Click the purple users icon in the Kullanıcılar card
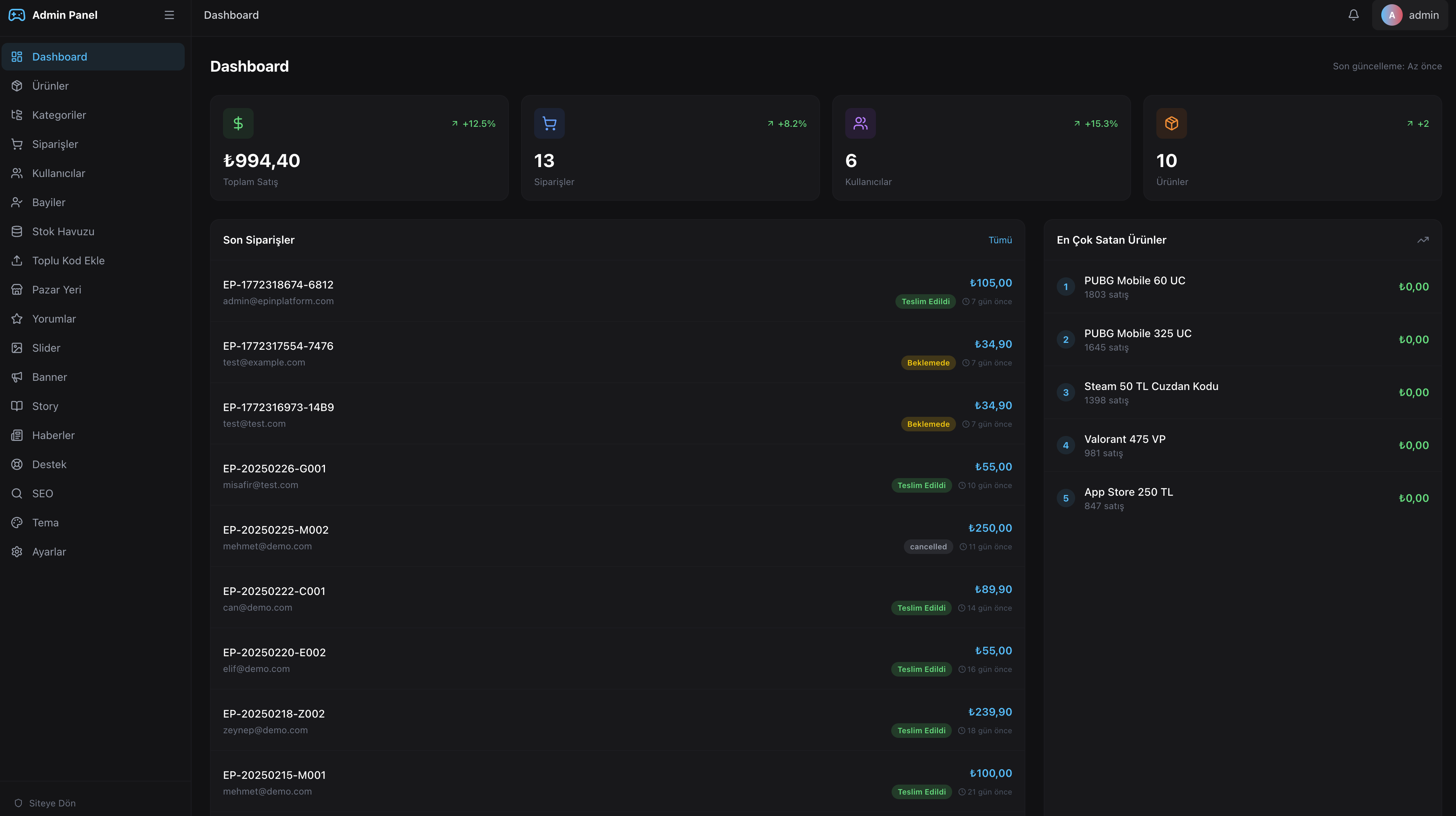This screenshot has height=816, width=1456. (x=860, y=123)
